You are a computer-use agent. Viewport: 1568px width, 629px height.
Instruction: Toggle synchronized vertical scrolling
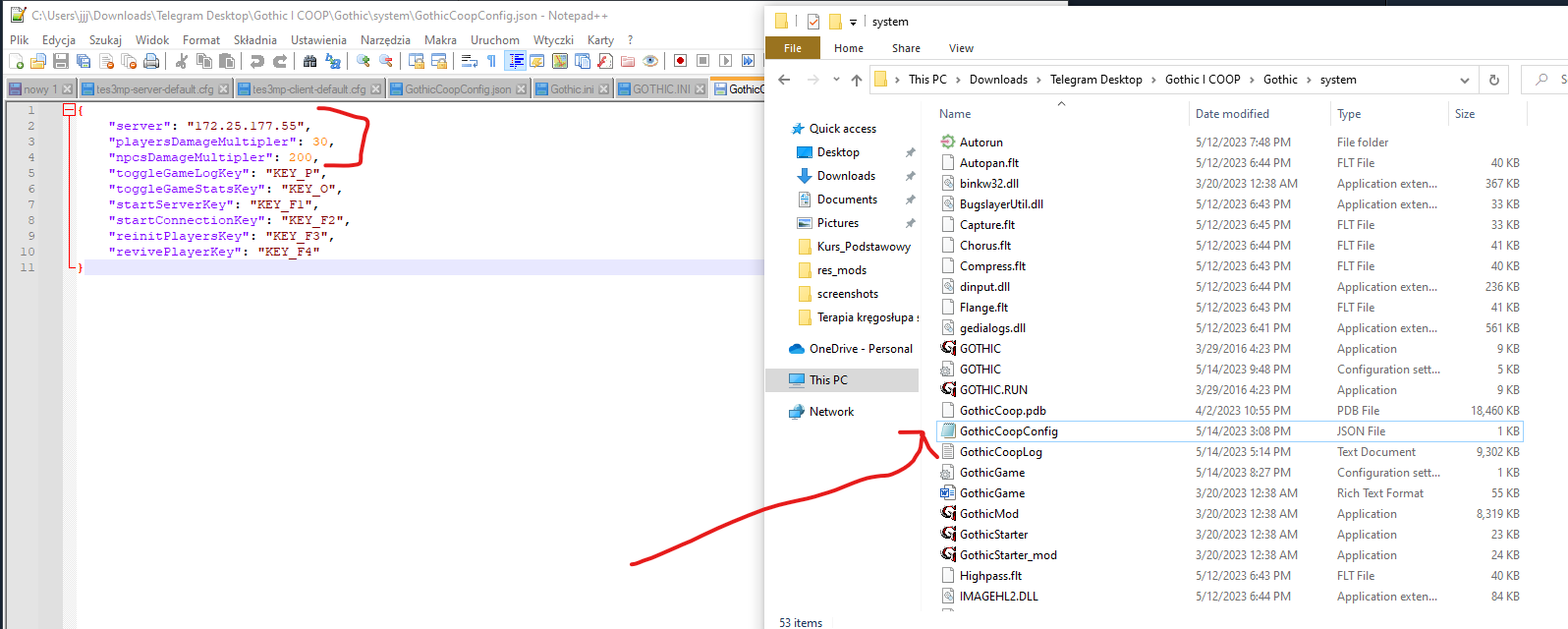click(417, 61)
